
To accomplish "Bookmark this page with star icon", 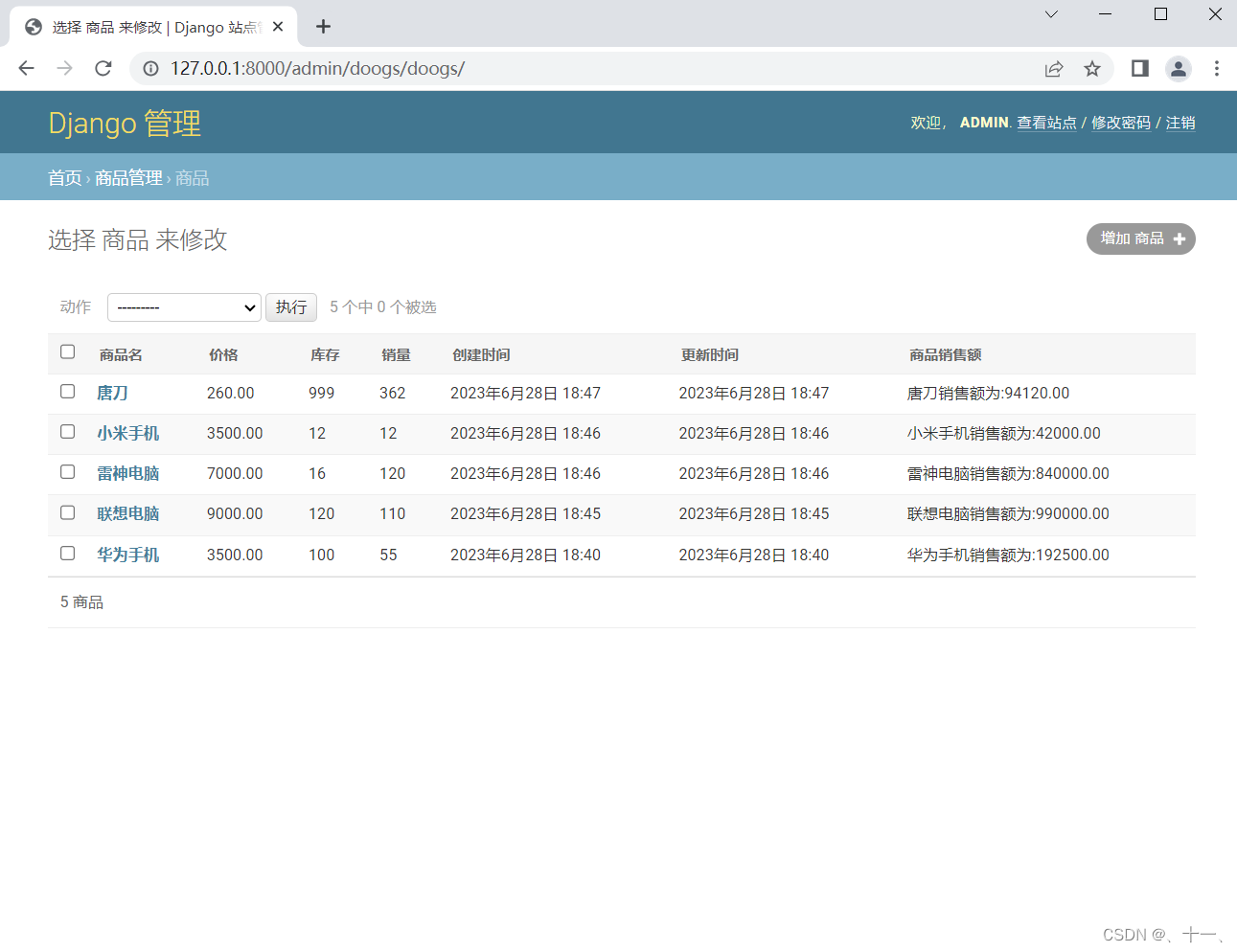I will click(x=1092, y=68).
